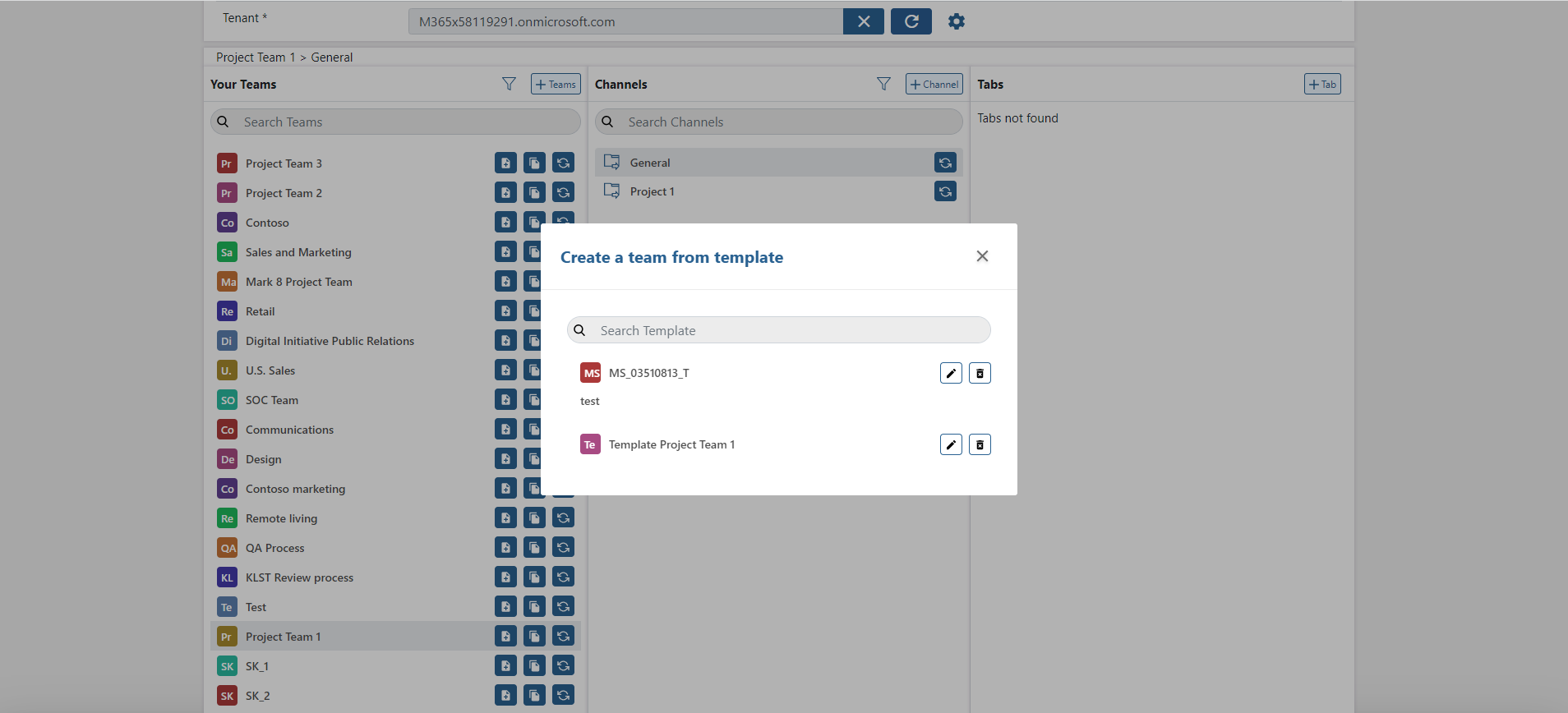Image resolution: width=1568 pixels, height=713 pixels.
Task: Add a new channel with + Channel
Action: (x=934, y=84)
